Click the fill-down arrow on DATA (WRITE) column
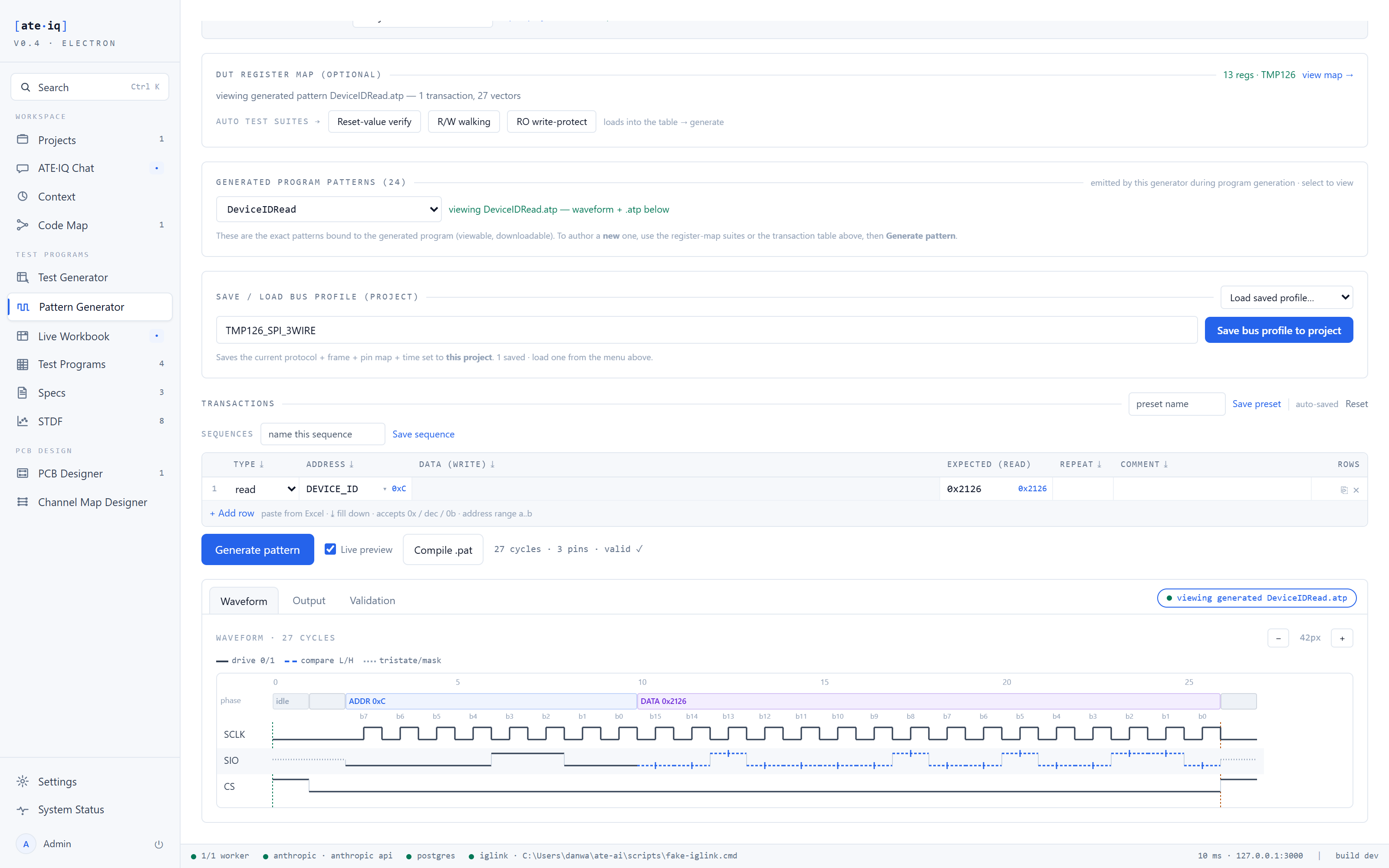This screenshot has width=1389, height=868. pos(493,464)
